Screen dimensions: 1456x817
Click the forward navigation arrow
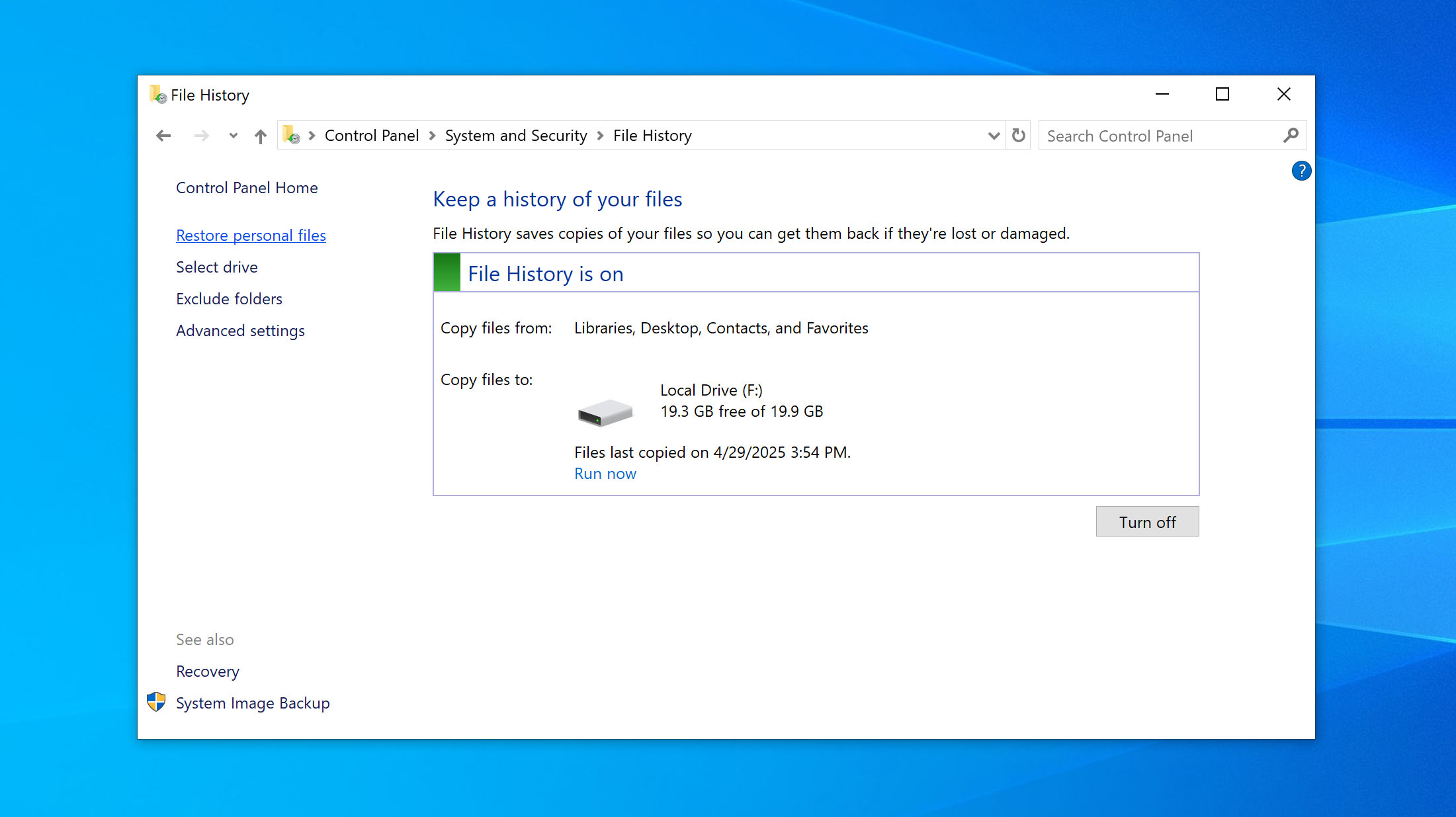coord(202,136)
